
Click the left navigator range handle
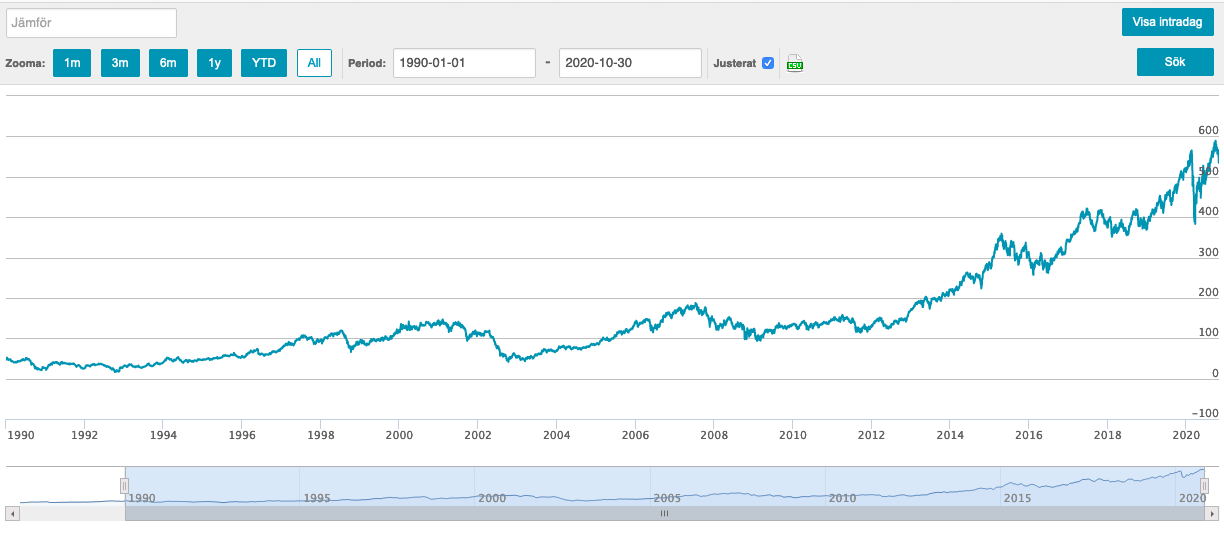click(x=125, y=486)
